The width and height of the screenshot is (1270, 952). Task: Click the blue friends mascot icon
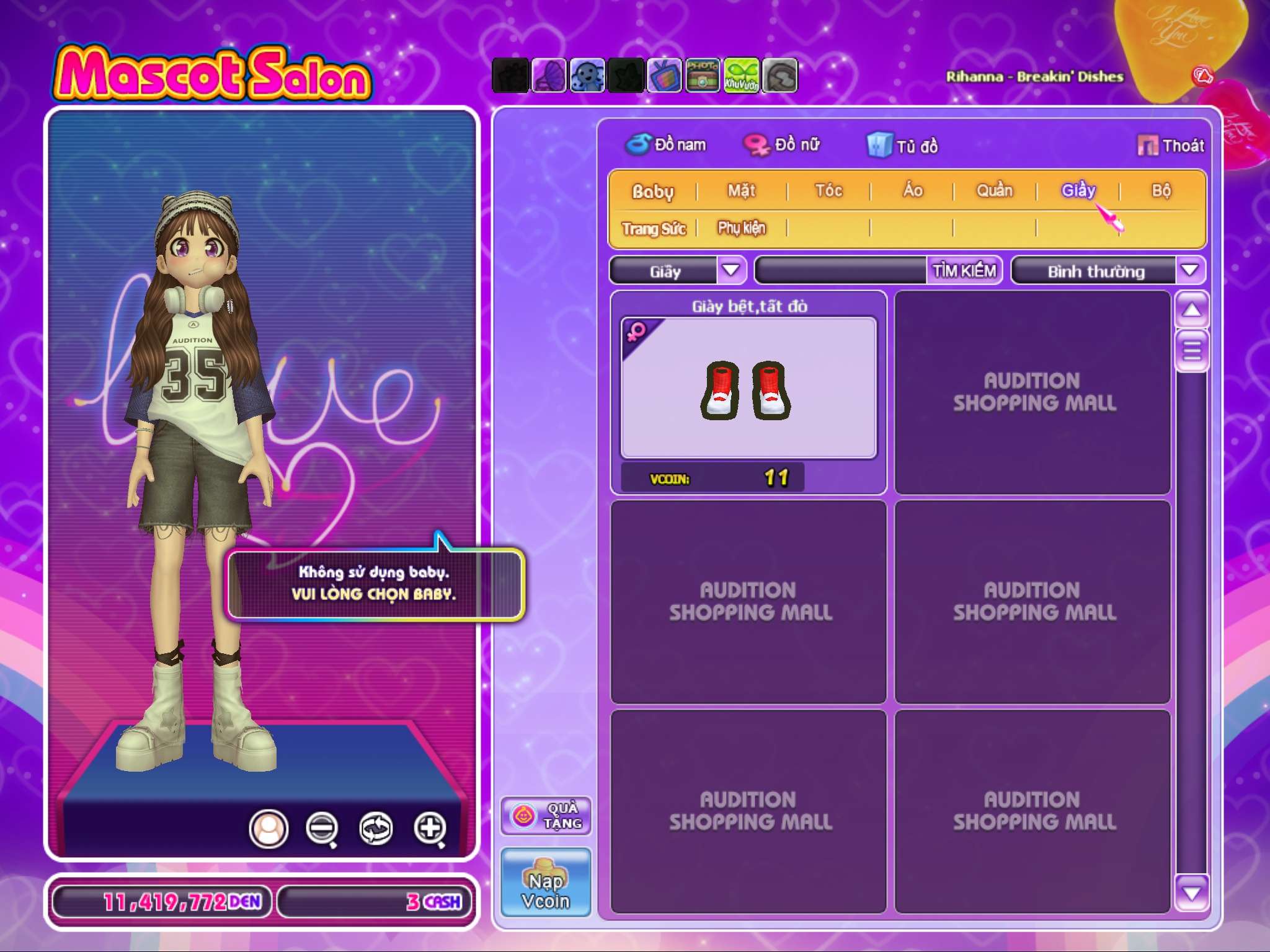(587, 76)
